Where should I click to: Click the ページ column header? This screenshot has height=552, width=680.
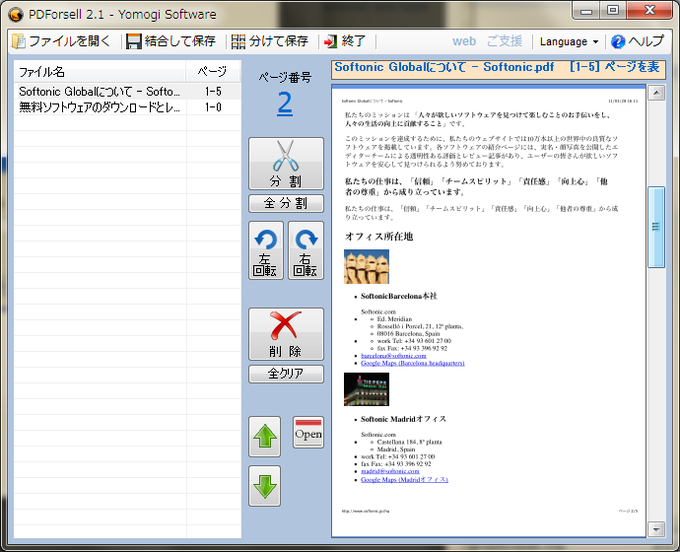pyautogui.click(x=213, y=72)
